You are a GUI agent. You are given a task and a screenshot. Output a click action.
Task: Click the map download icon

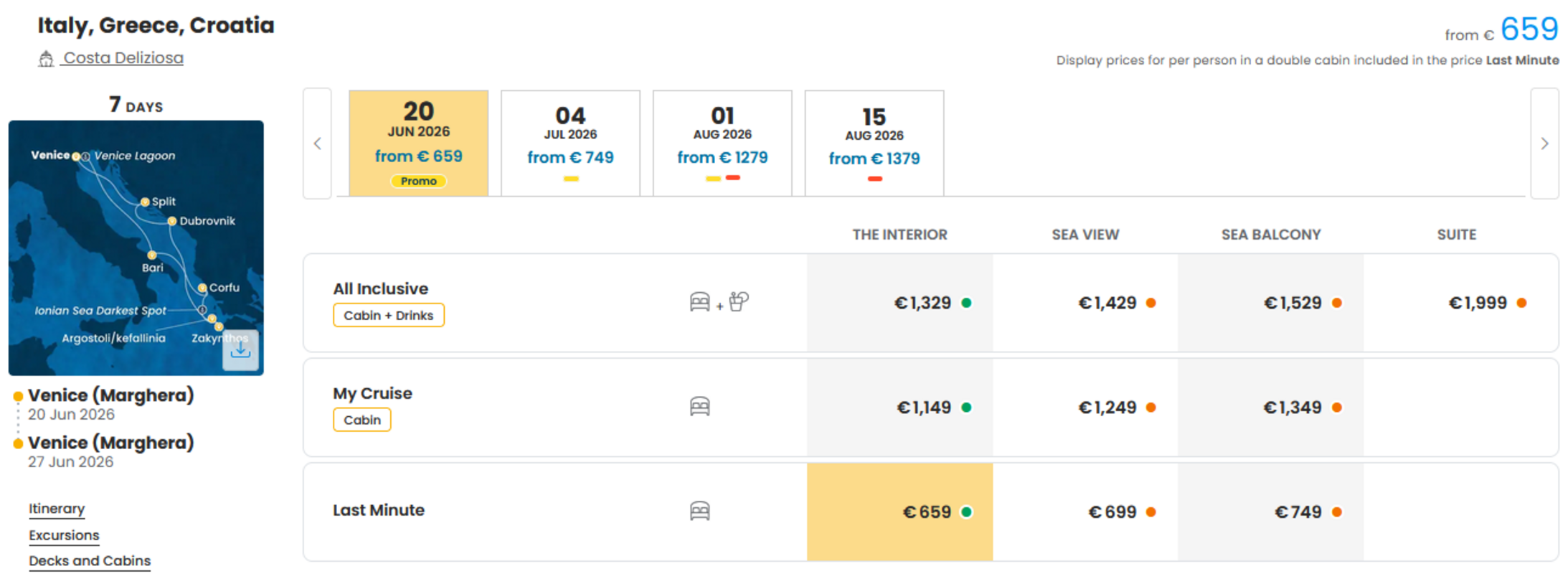tap(240, 349)
